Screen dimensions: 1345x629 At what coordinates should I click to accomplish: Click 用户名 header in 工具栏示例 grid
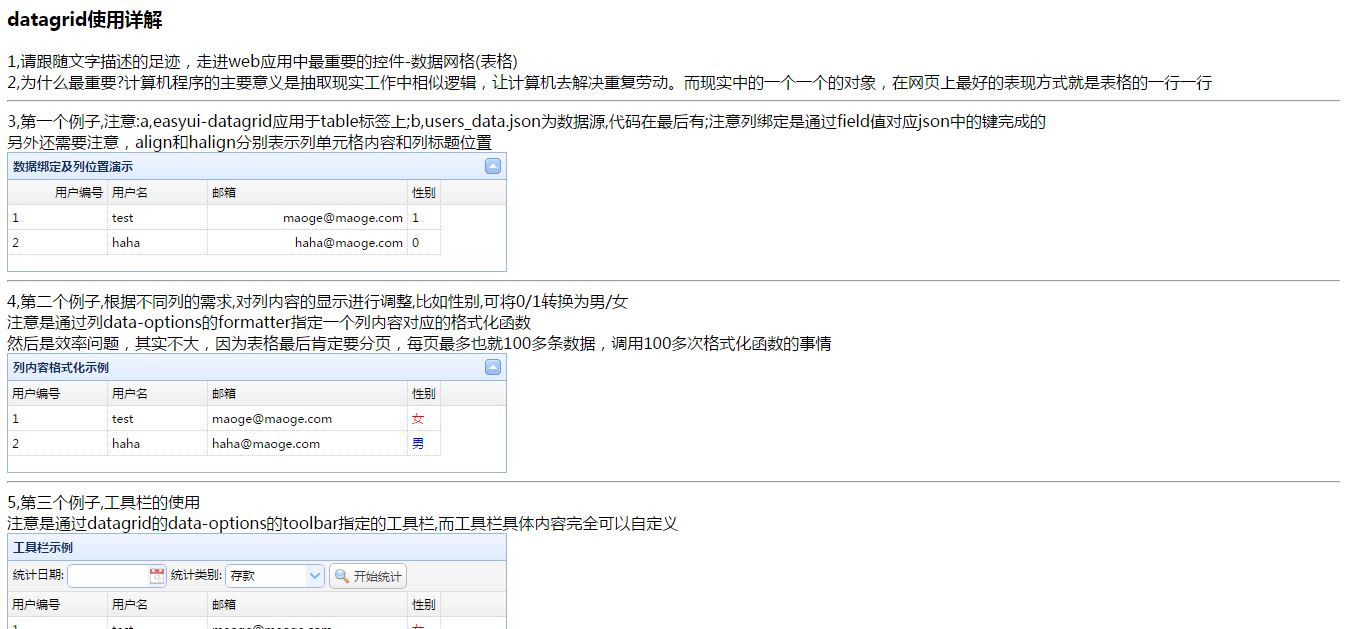click(157, 604)
